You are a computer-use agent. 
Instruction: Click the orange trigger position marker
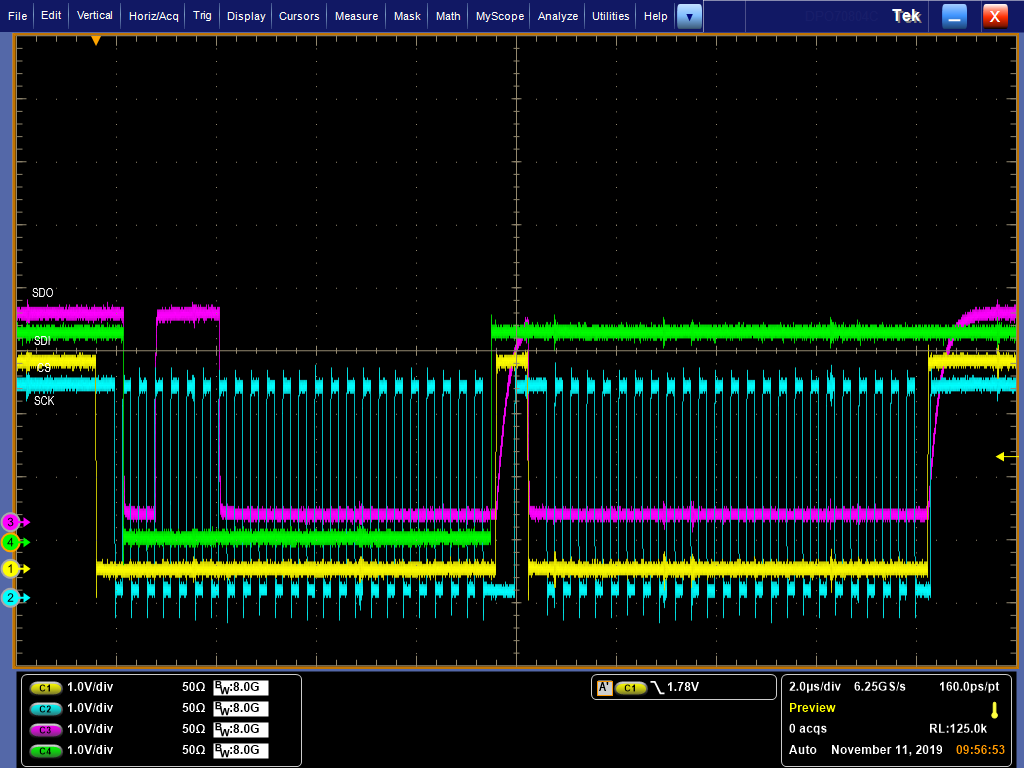pos(96,40)
